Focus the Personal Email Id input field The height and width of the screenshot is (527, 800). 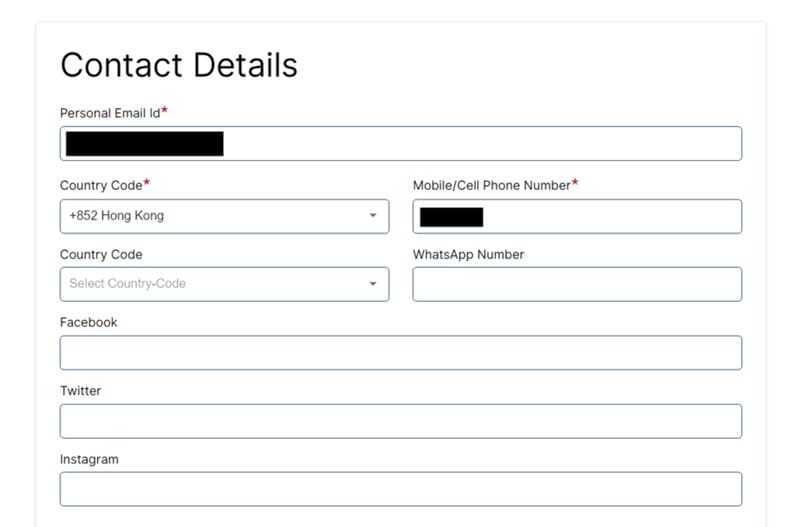[401, 143]
